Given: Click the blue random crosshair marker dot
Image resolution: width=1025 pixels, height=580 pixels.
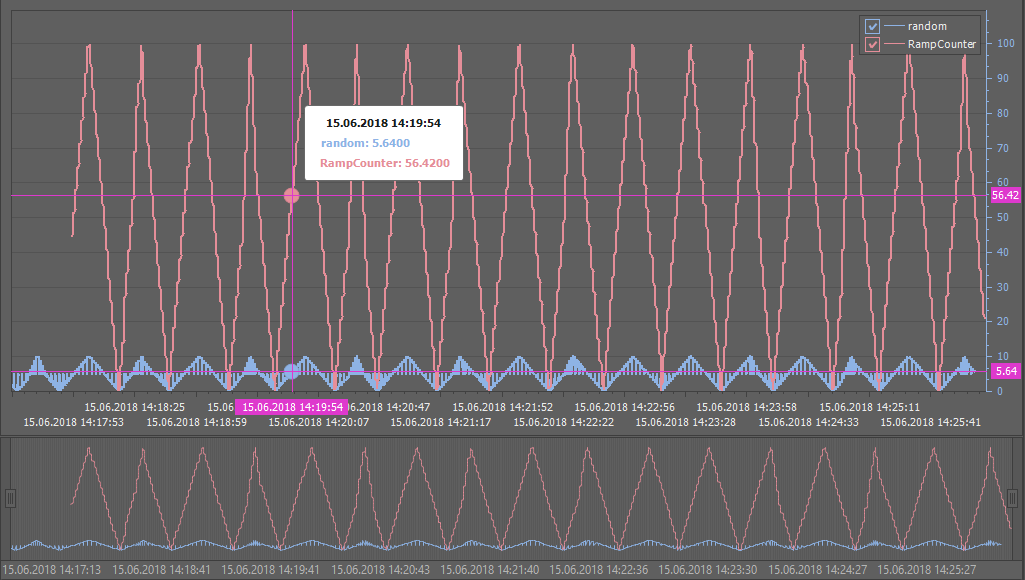Looking at the screenshot, I should click(292, 372).
